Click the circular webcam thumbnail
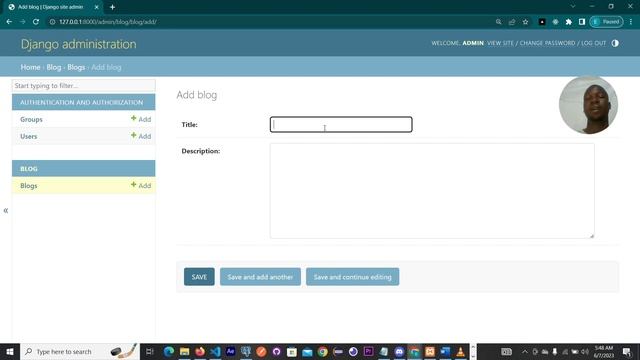 [x=588, y=105]
